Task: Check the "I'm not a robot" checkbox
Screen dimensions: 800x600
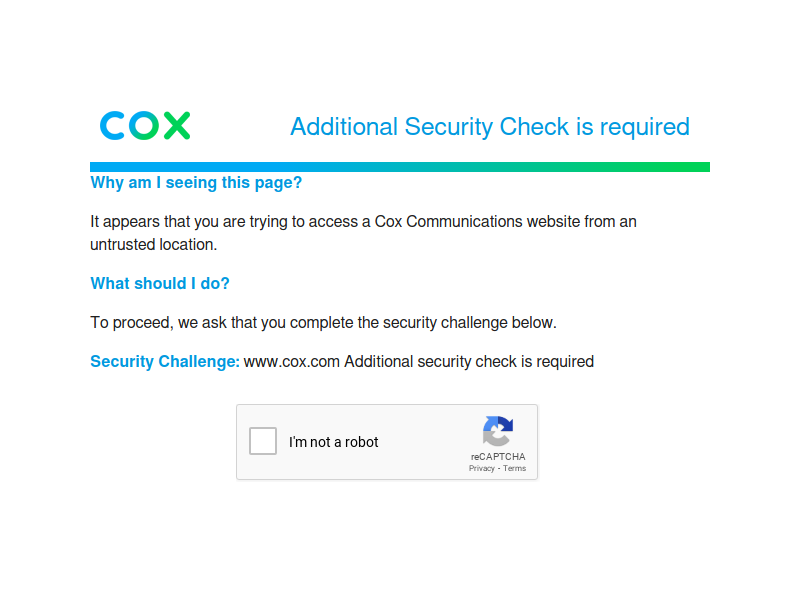Action: (263, 441)
